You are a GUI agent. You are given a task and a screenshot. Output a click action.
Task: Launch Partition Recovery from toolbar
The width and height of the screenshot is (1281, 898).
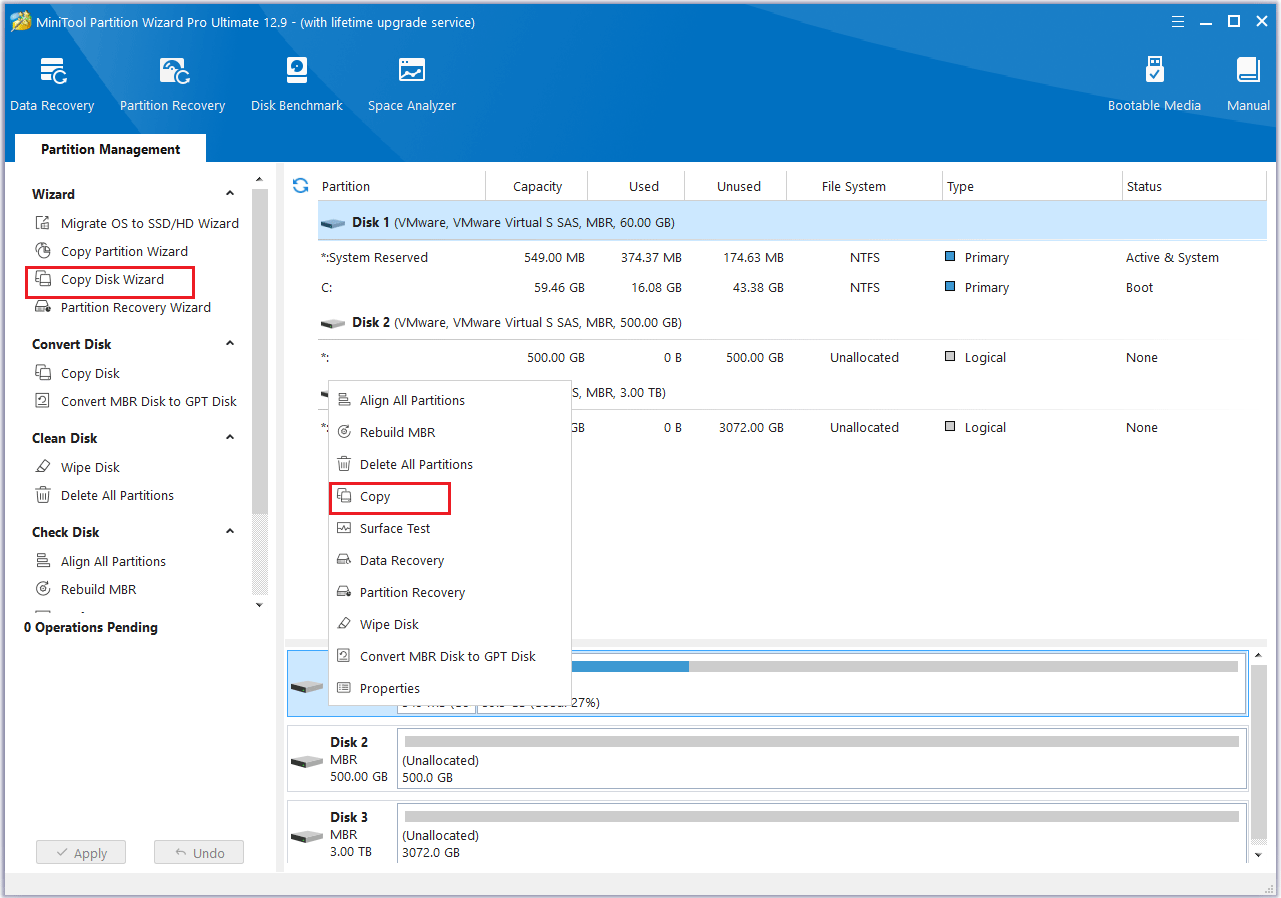(172, 84)
